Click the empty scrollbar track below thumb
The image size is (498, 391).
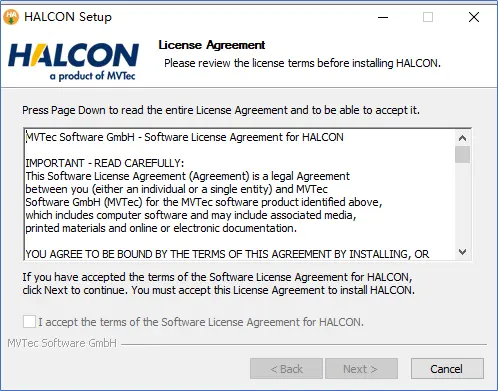point(462,203)
